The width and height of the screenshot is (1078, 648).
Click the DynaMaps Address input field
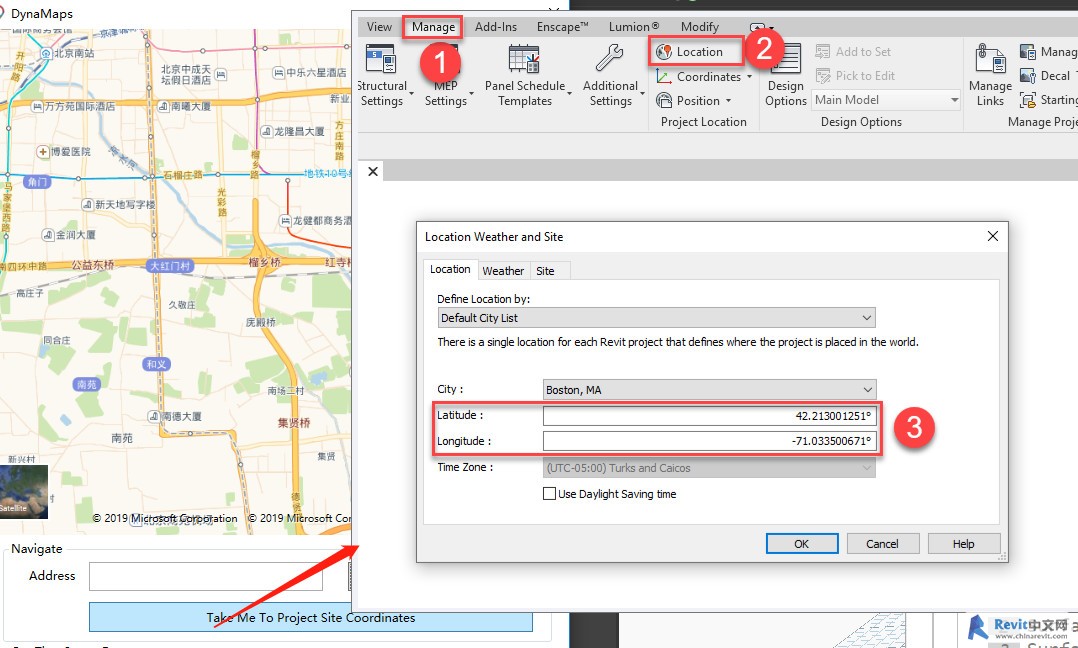click(206, 576)
